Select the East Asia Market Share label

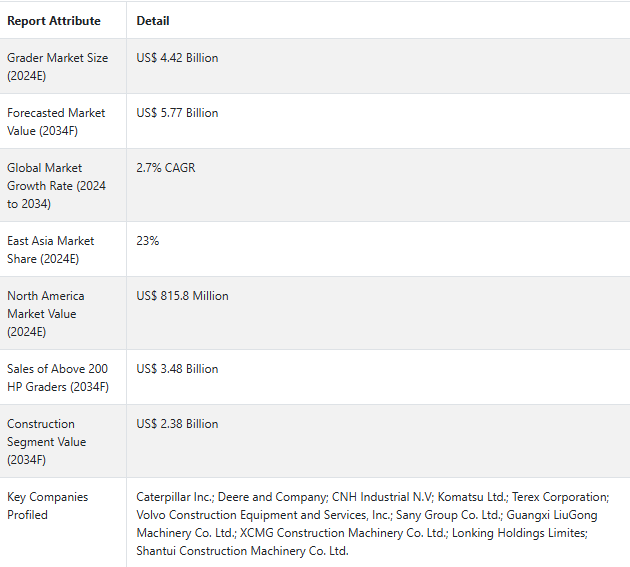coord(51,250)
